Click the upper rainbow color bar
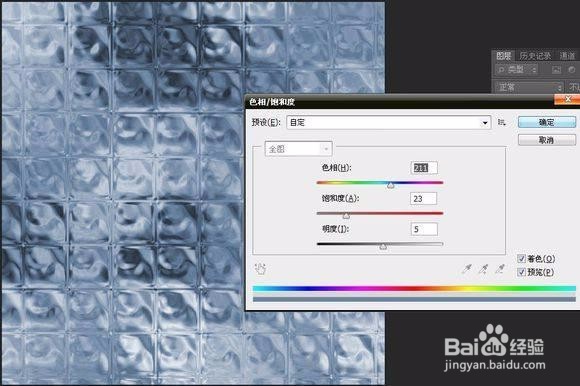Image resolution: width=580 pixels, height=386 pixels. (x=414, y=289)
